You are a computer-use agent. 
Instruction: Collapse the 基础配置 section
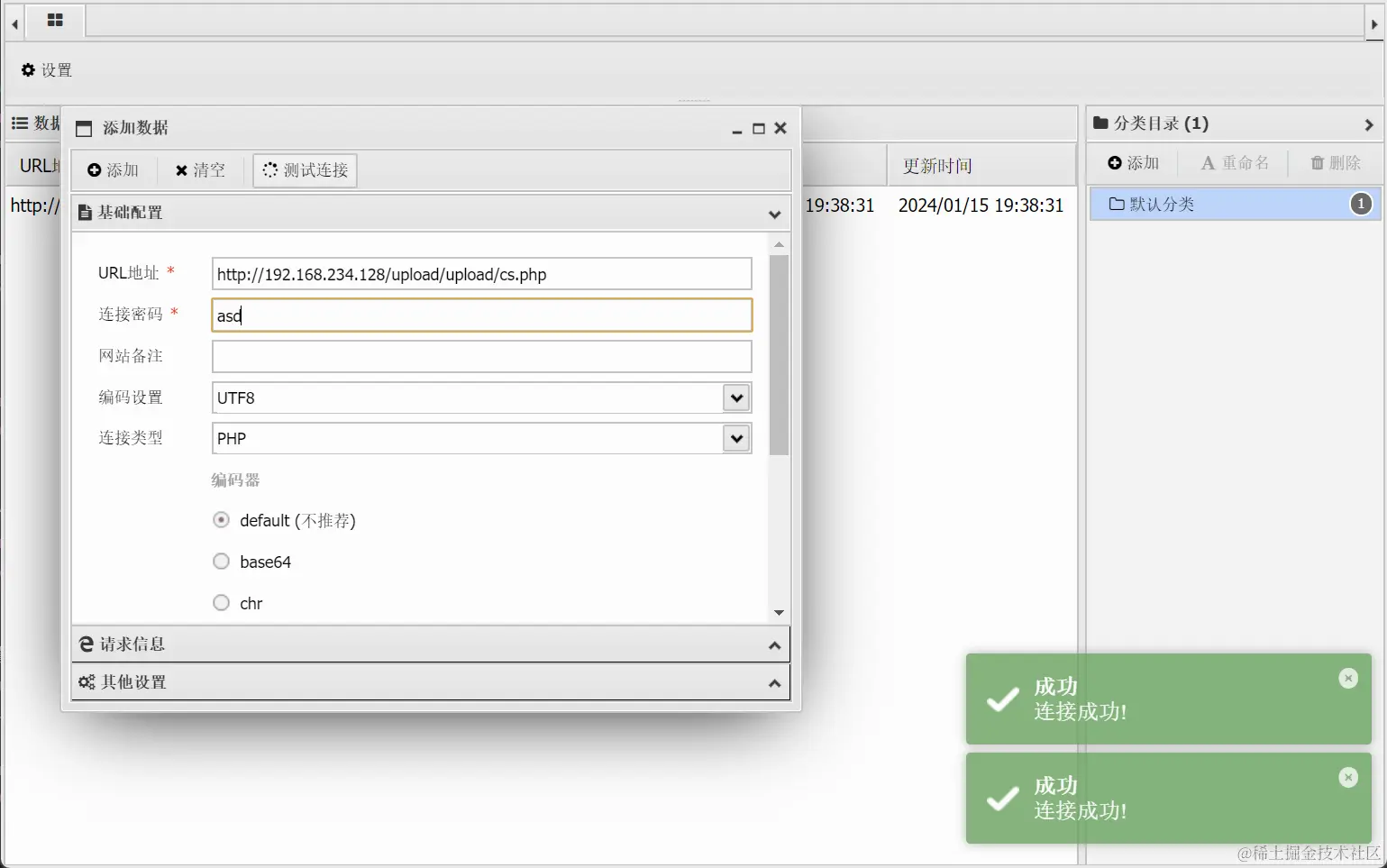click(774, 214)
